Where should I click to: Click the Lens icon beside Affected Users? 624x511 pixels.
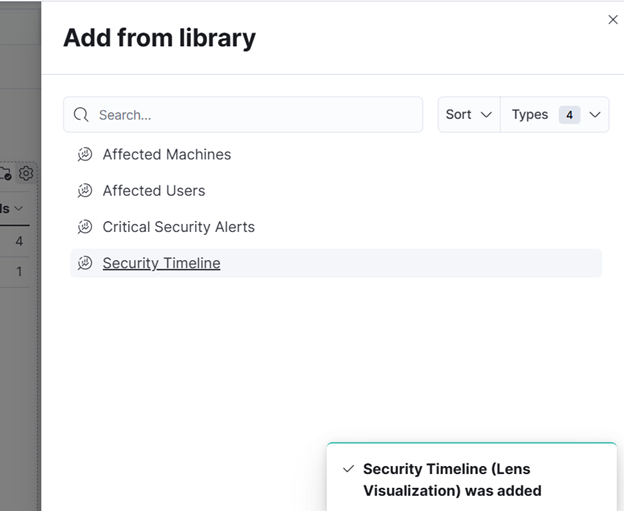click(x=85, y=191)
